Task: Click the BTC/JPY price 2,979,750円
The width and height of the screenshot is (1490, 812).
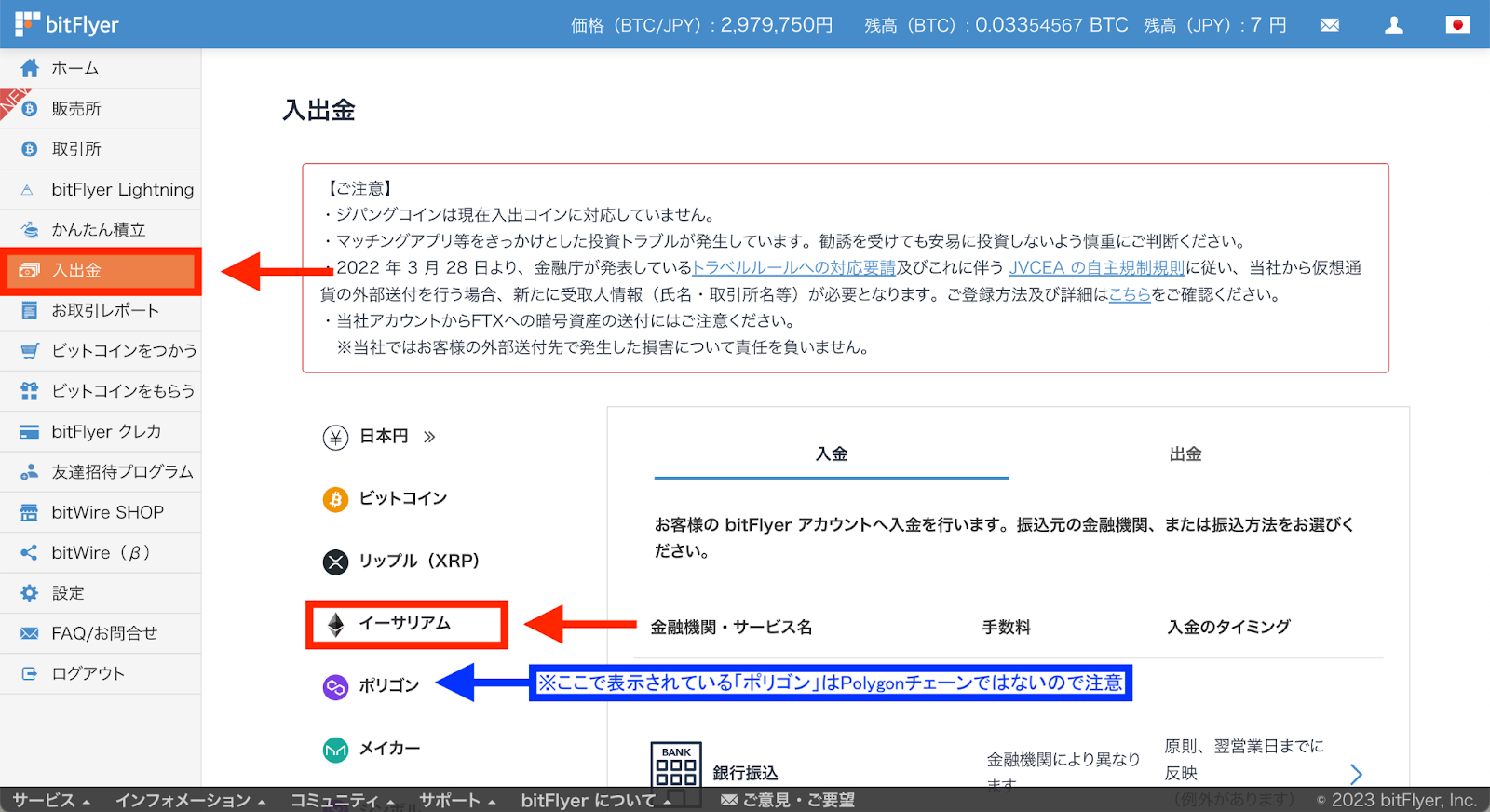Action: click(777, 25)
